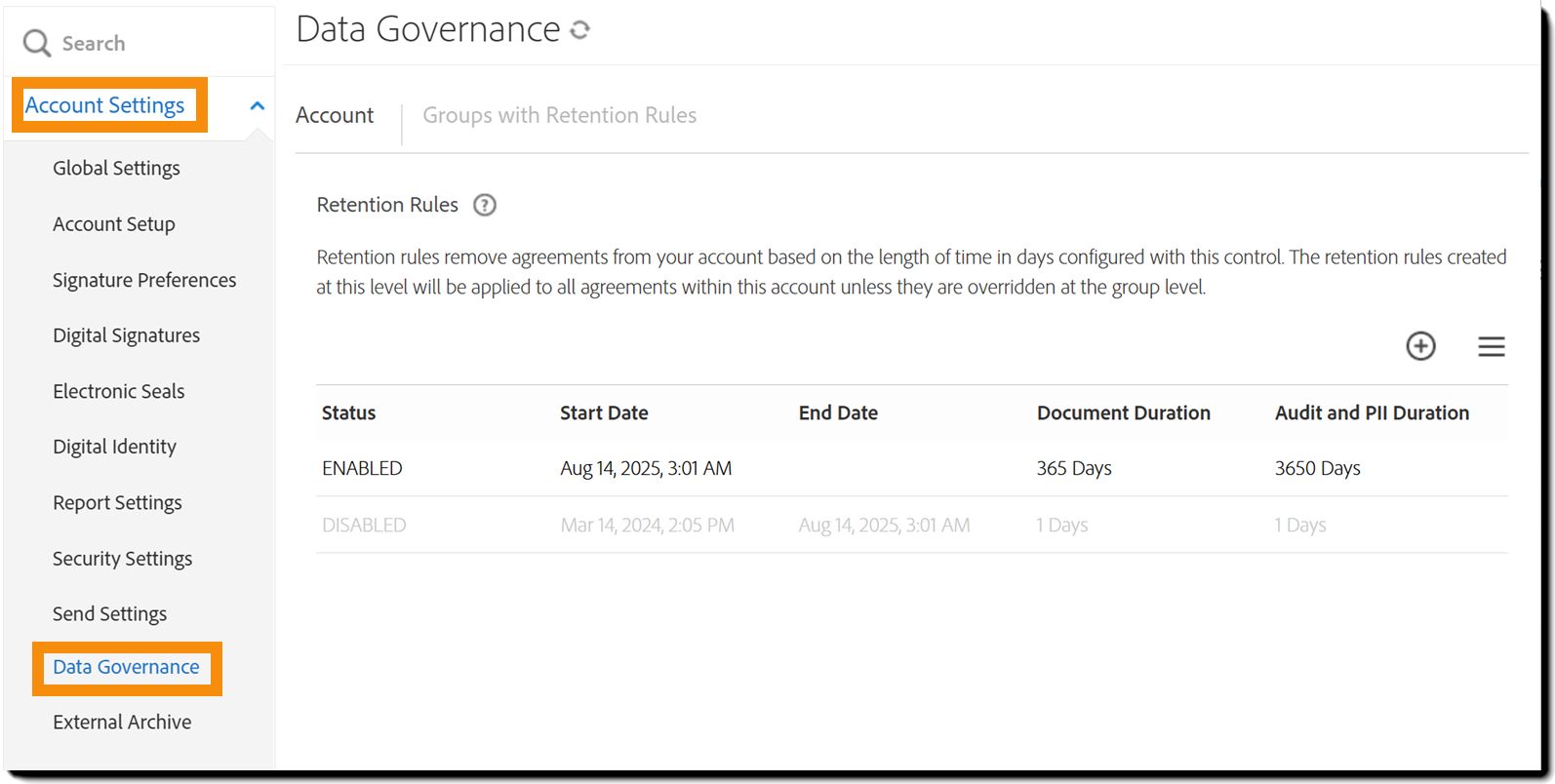Click the Data Governance page title
Image resolution: width=1555 pixels, height=784 pixels.
(428, 29)
